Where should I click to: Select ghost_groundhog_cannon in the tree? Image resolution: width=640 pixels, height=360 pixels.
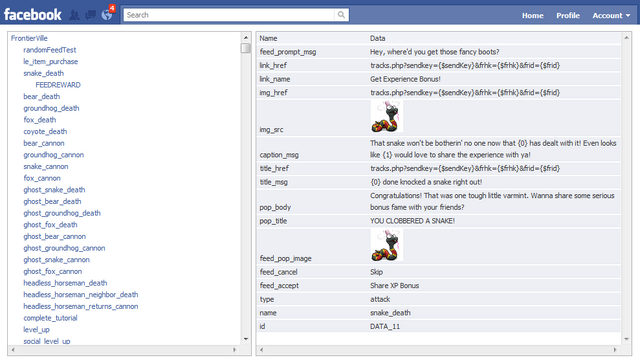click(x=64, y=248)
